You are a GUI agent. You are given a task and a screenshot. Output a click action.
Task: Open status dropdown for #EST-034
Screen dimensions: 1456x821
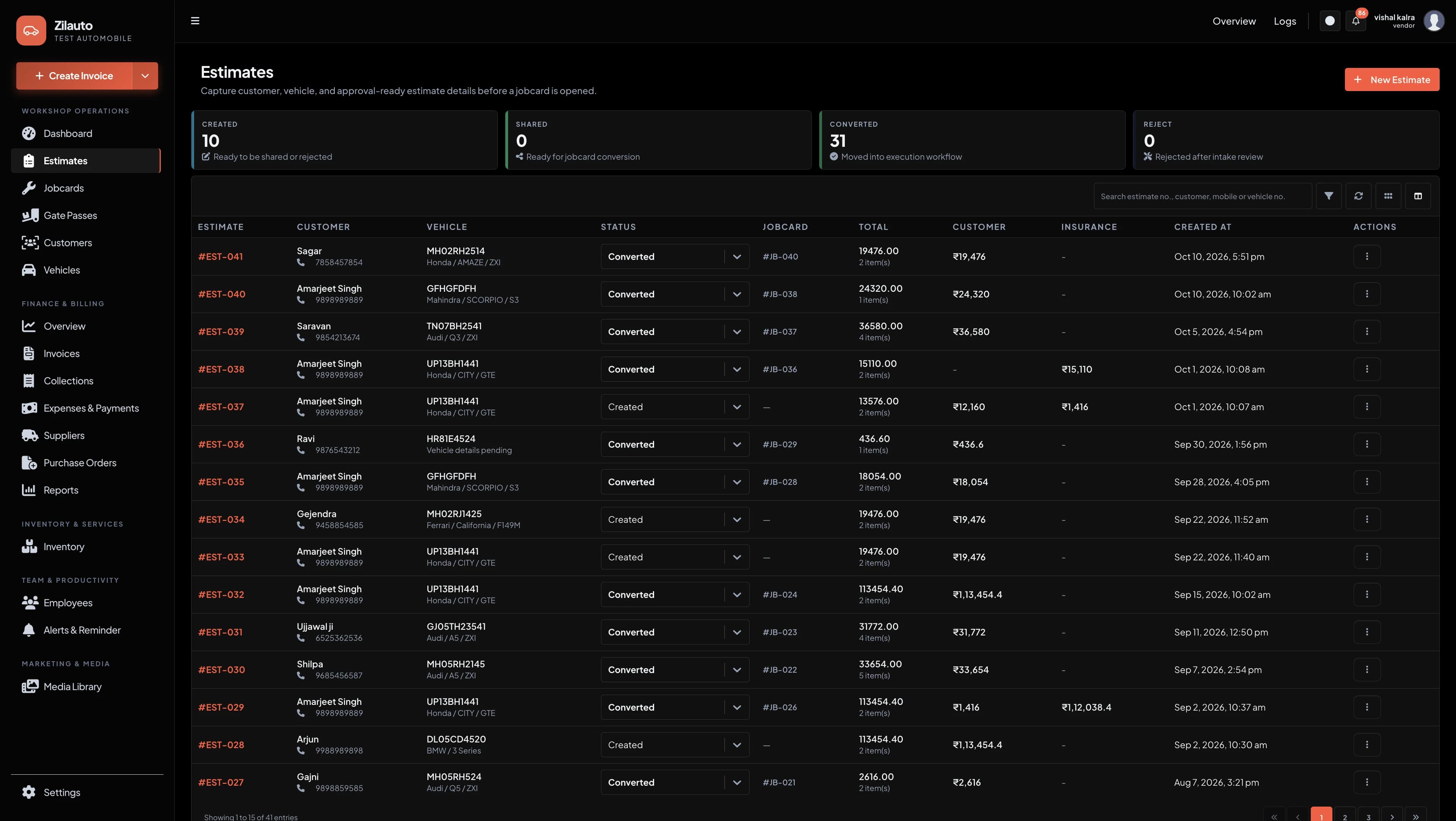pos(675,519)
